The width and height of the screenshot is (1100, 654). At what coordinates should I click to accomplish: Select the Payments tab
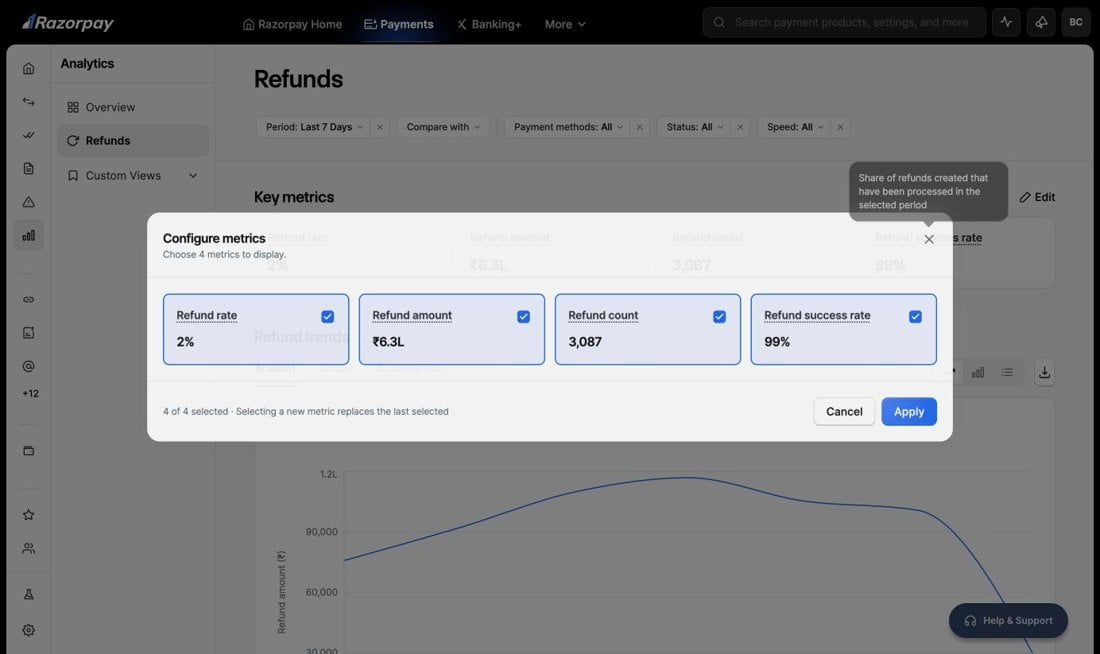click(398, 24)
